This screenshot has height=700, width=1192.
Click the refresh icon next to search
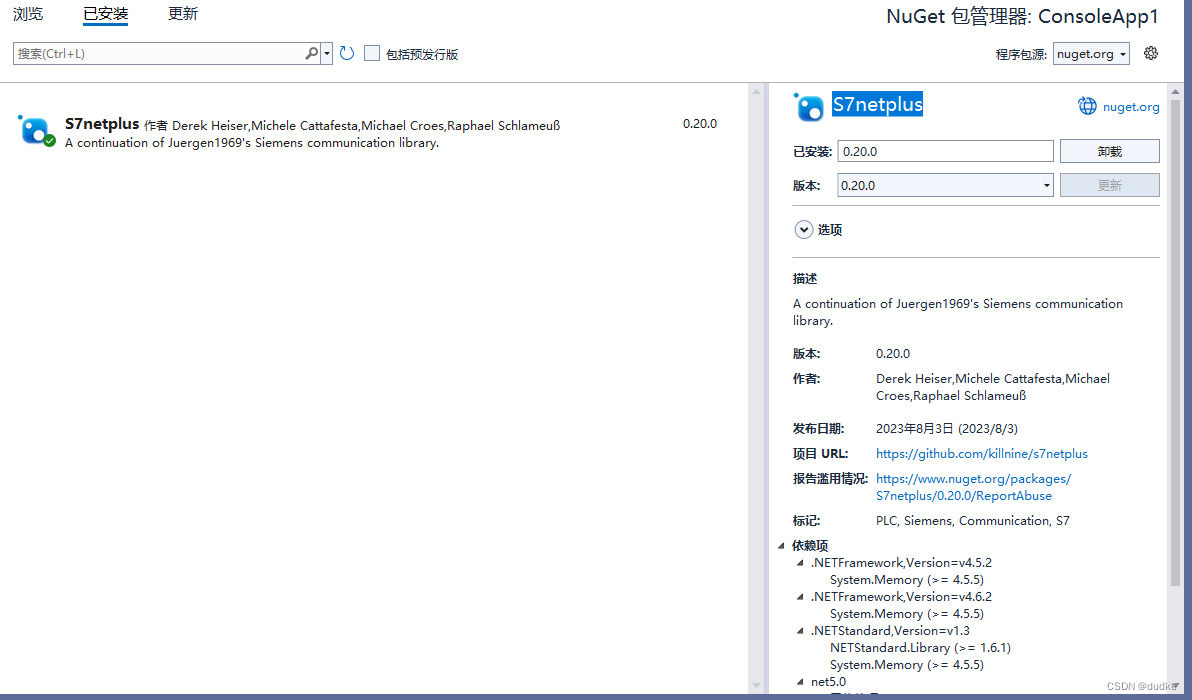[347, 53]
